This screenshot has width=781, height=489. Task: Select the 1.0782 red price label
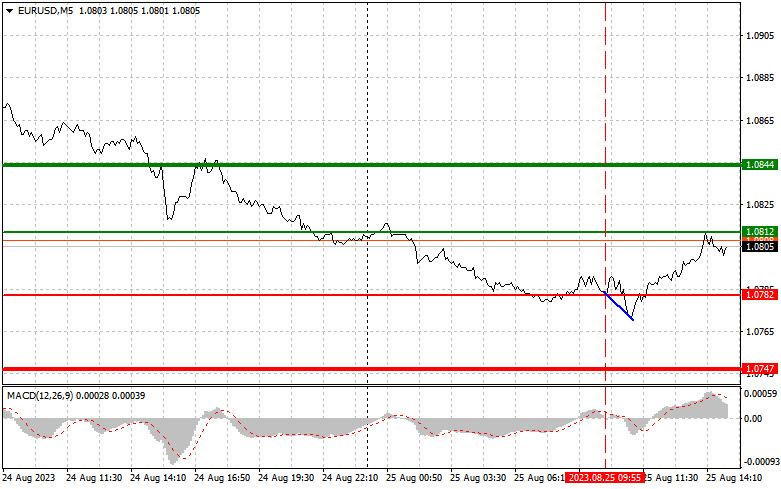pos(760,295)
